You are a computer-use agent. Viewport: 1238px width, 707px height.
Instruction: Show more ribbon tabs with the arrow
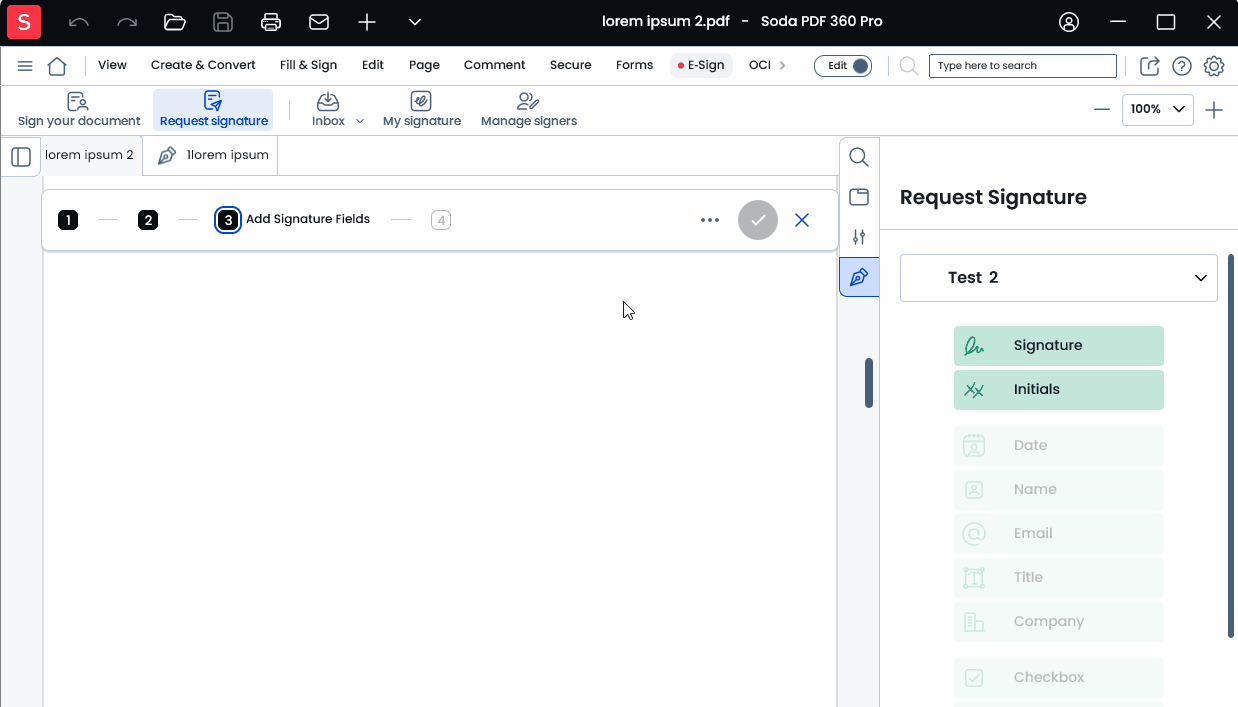[x=782, y=65]
